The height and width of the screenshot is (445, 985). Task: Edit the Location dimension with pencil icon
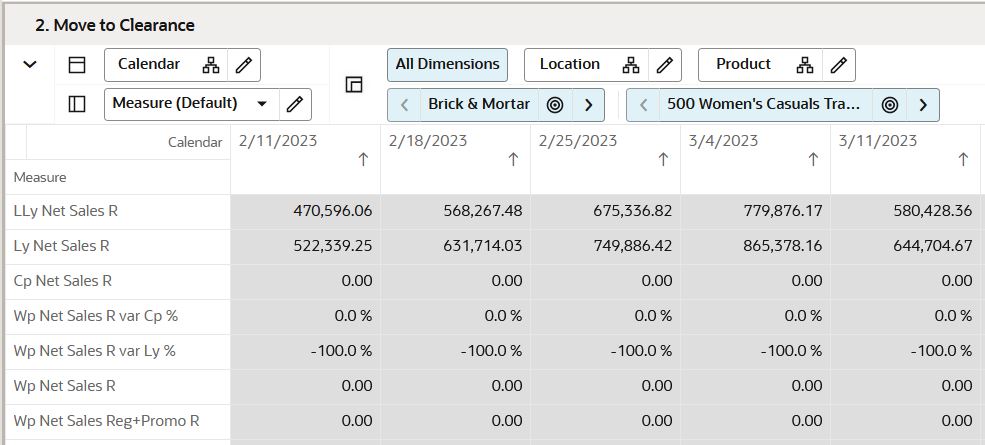665,65
